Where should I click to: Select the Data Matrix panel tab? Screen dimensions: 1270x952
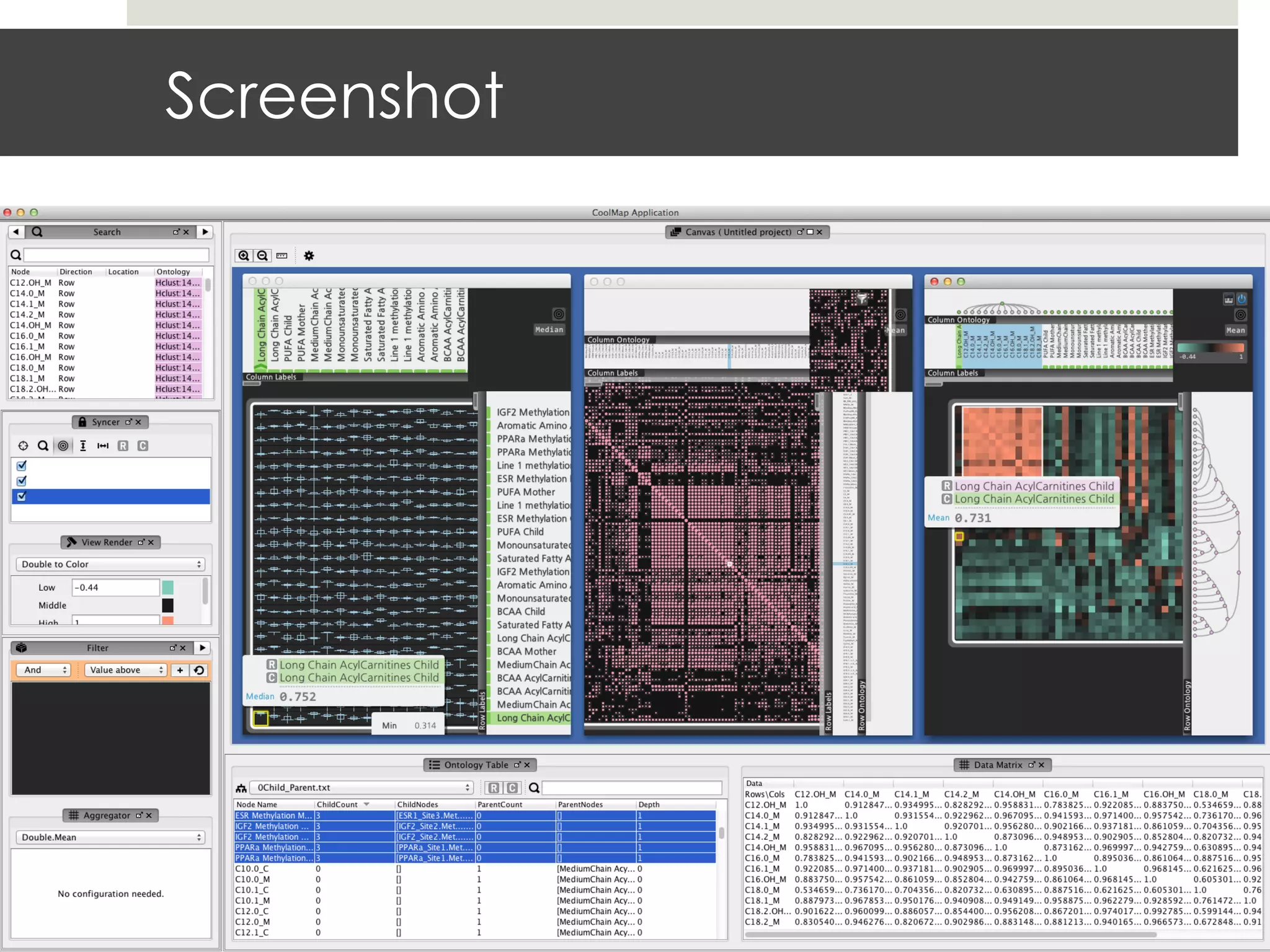(x=997, y=765)
